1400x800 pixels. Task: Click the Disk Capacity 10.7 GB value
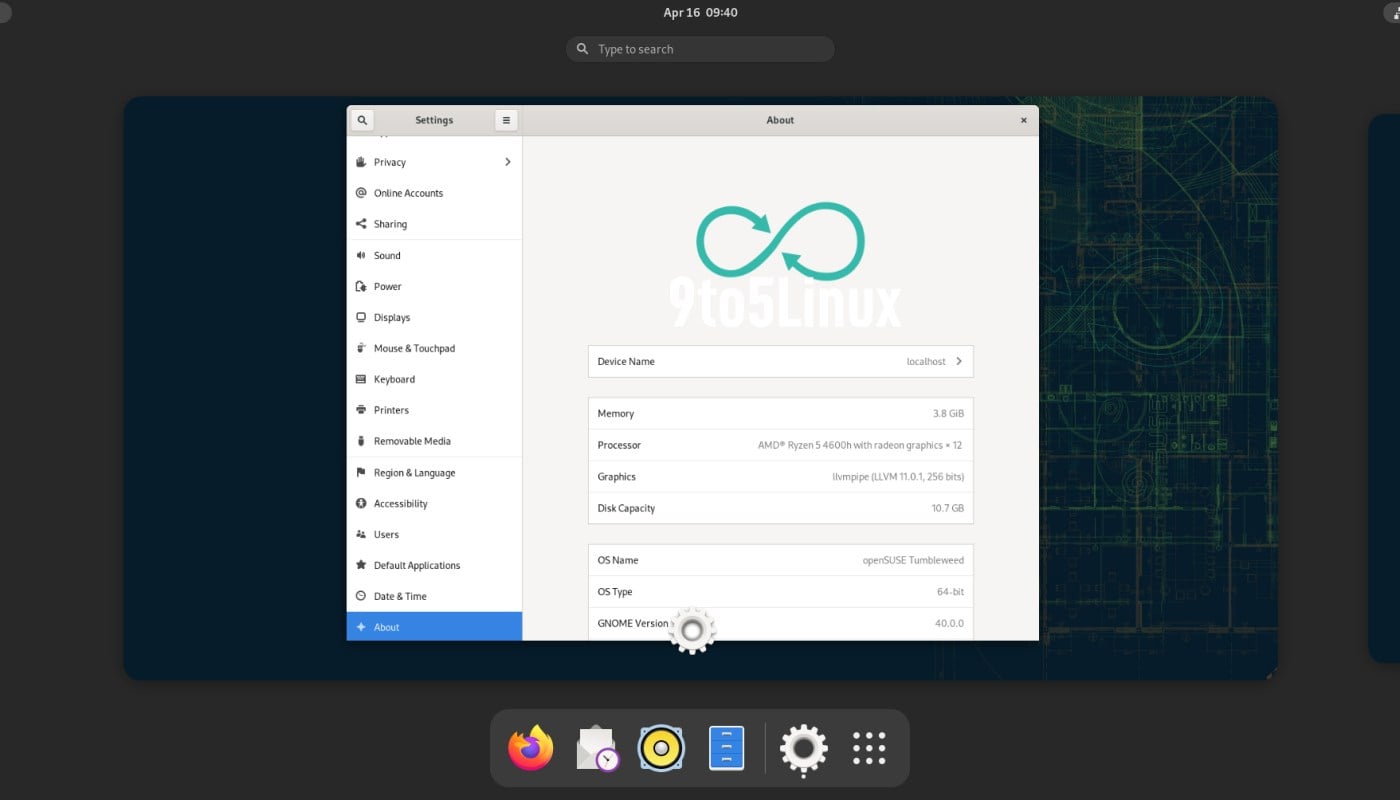(x=947, y=508)
